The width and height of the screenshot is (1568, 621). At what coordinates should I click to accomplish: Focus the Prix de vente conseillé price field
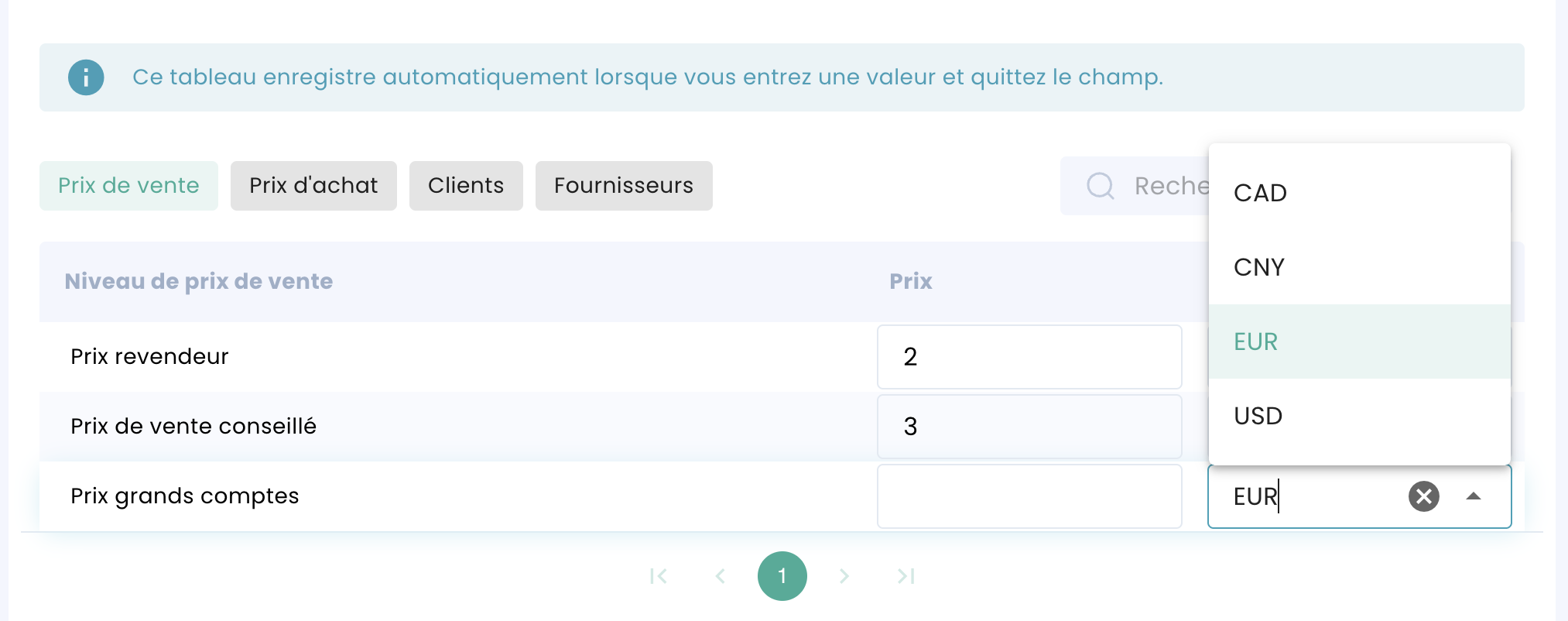[x=1029, y=427]
